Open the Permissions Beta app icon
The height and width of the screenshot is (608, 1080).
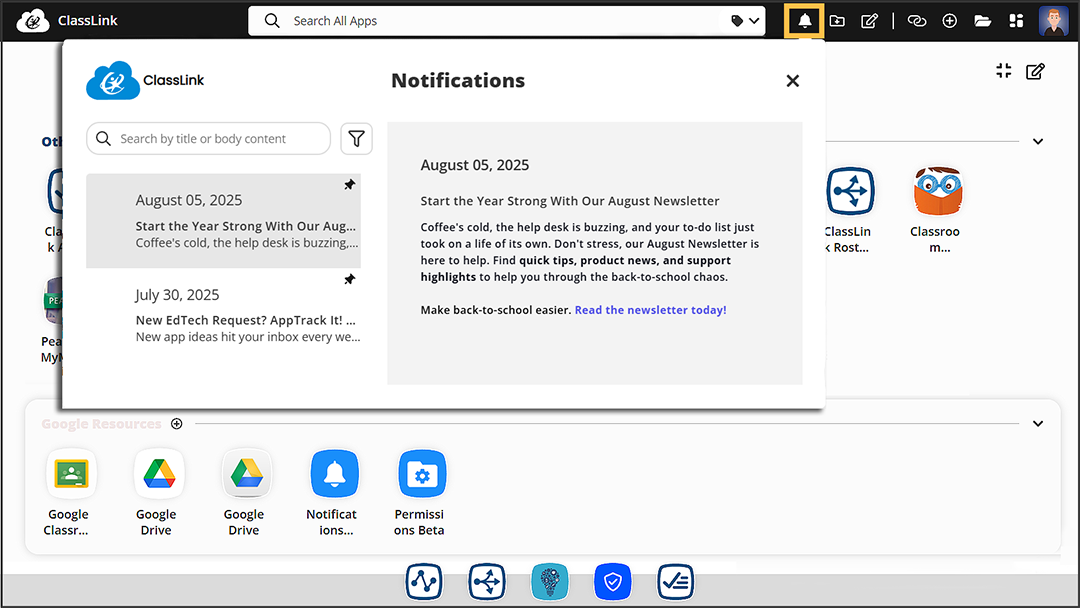click(422, 473)
